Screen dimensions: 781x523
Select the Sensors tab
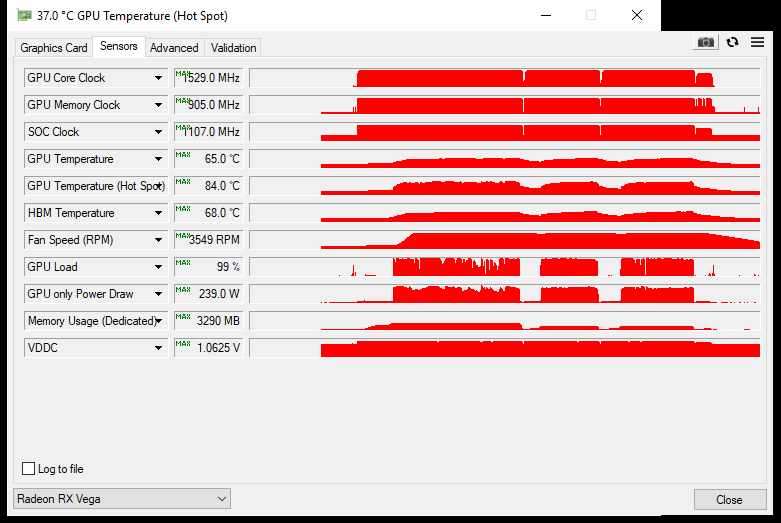pyautogui.click(x=119, y=46)
